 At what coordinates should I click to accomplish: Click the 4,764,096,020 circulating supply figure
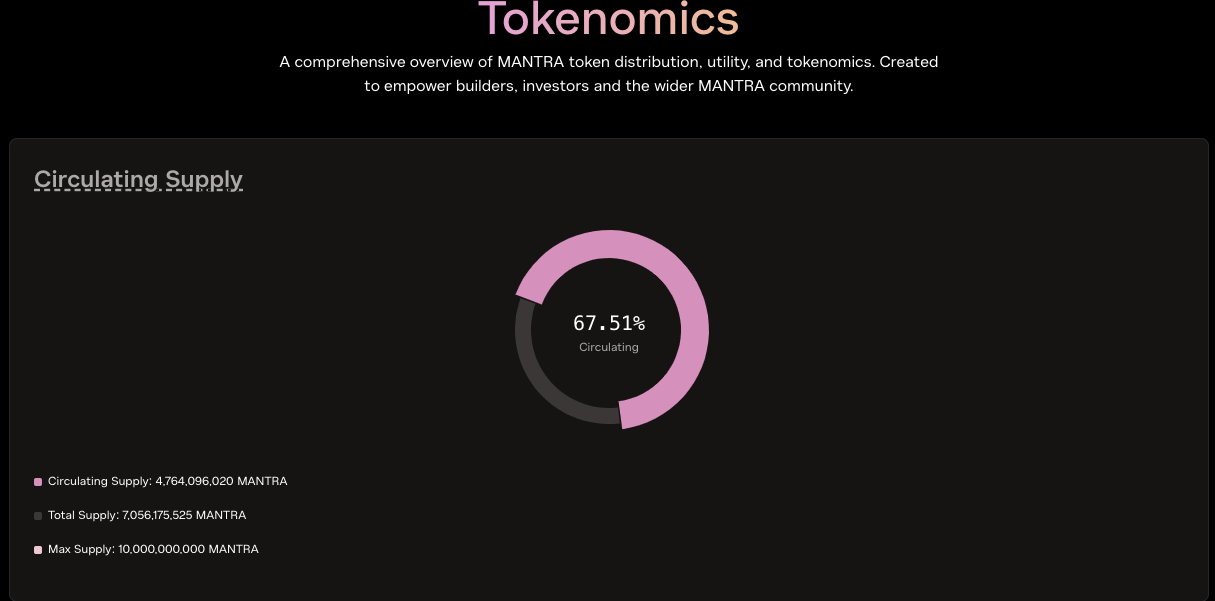[x=194, y=482]
